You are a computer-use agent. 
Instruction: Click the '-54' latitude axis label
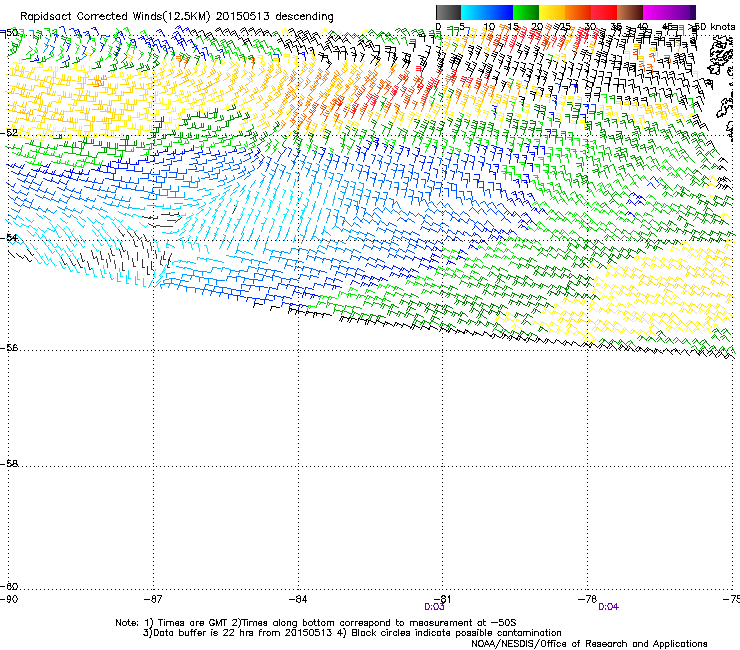(9, 237)
